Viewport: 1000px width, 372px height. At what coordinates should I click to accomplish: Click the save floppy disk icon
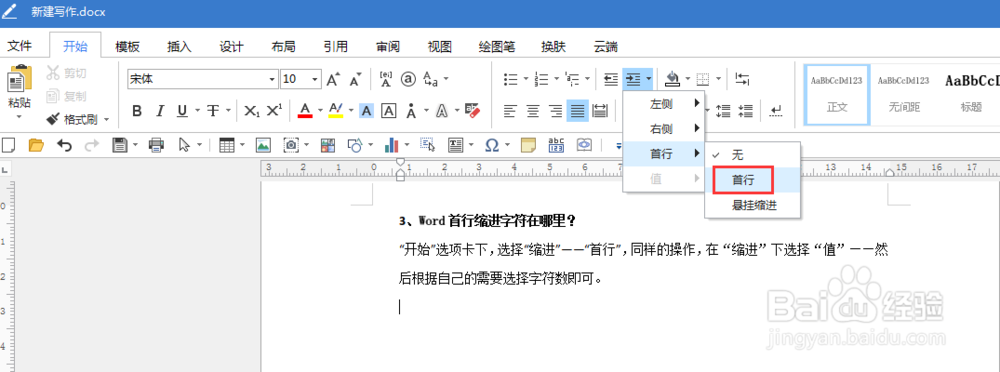point(119,145)
